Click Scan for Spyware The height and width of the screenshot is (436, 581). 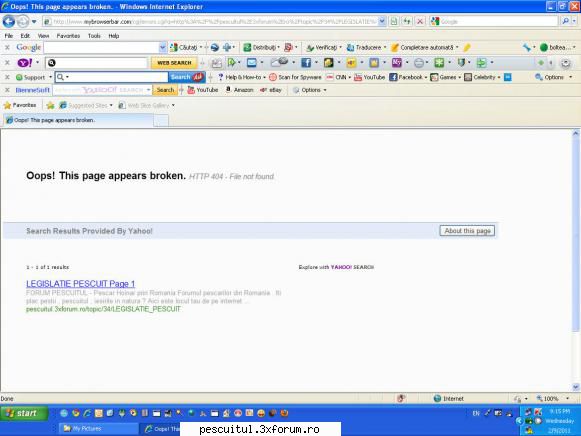pyautogui.click(x=295, y=77)
